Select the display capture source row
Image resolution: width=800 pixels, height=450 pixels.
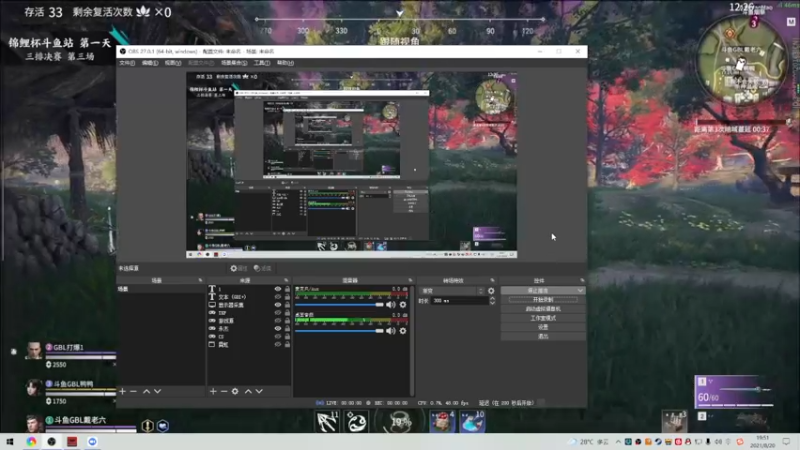[249, 305]
